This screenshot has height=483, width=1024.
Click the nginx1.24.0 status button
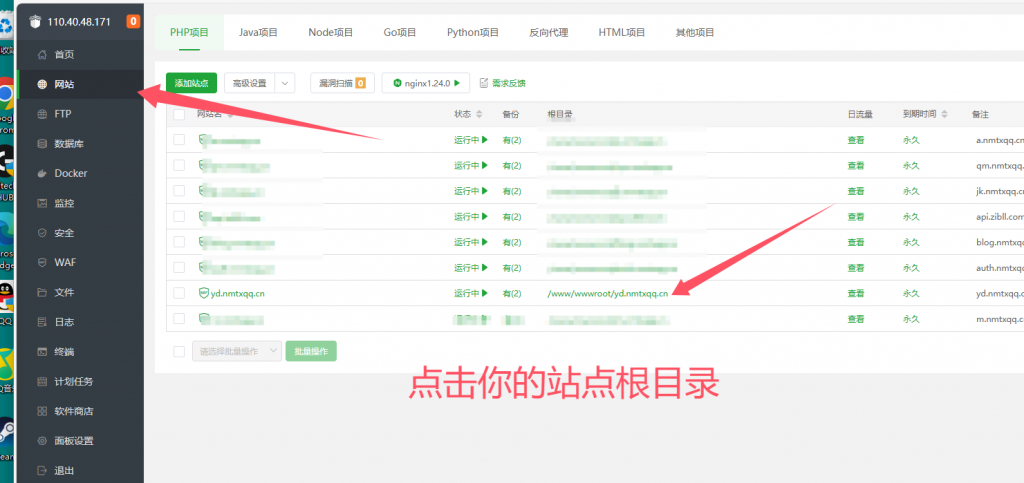(x=426, y=83)
